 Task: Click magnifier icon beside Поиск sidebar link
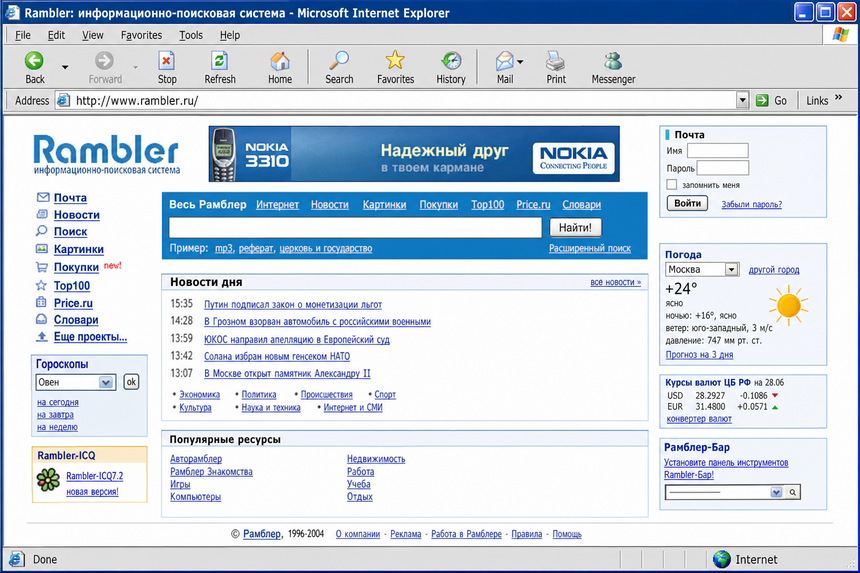[x=42, y=231]
